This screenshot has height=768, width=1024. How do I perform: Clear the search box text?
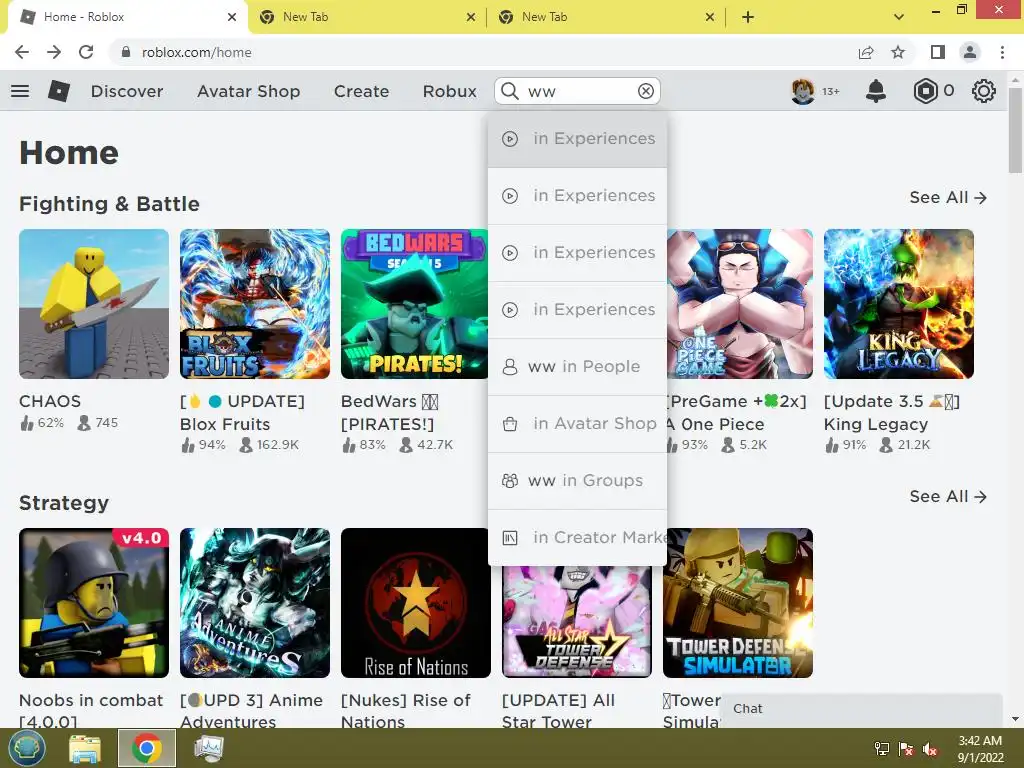646,91
